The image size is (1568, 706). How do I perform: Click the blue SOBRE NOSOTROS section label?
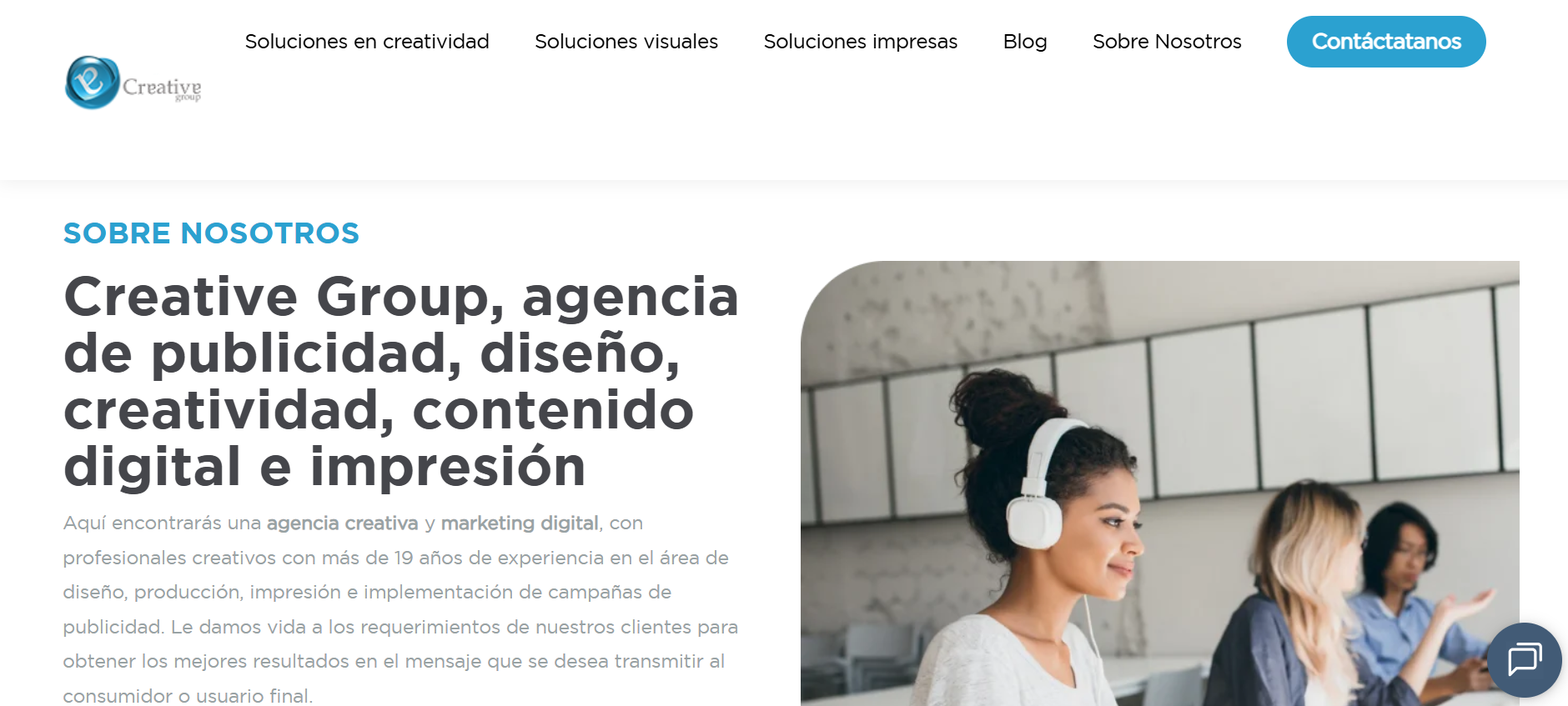(211, 233)
